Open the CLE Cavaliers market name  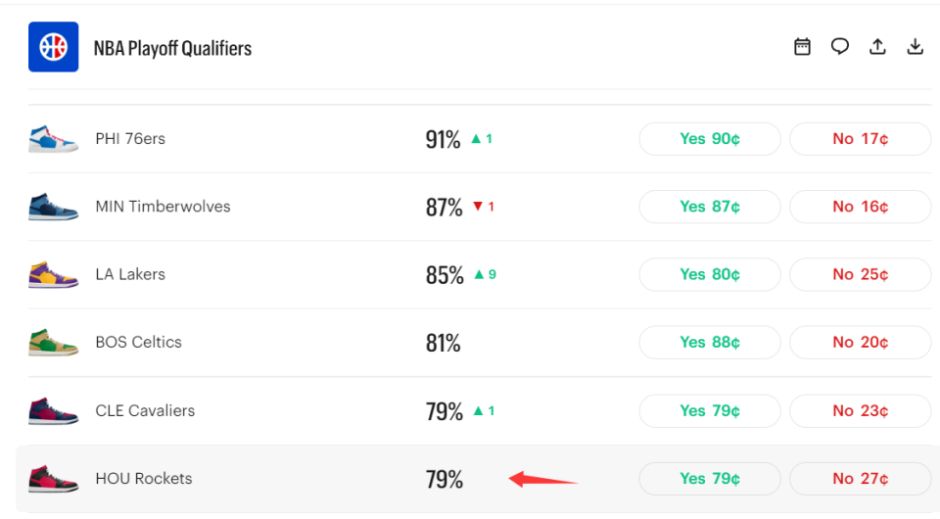pos(145,411)
